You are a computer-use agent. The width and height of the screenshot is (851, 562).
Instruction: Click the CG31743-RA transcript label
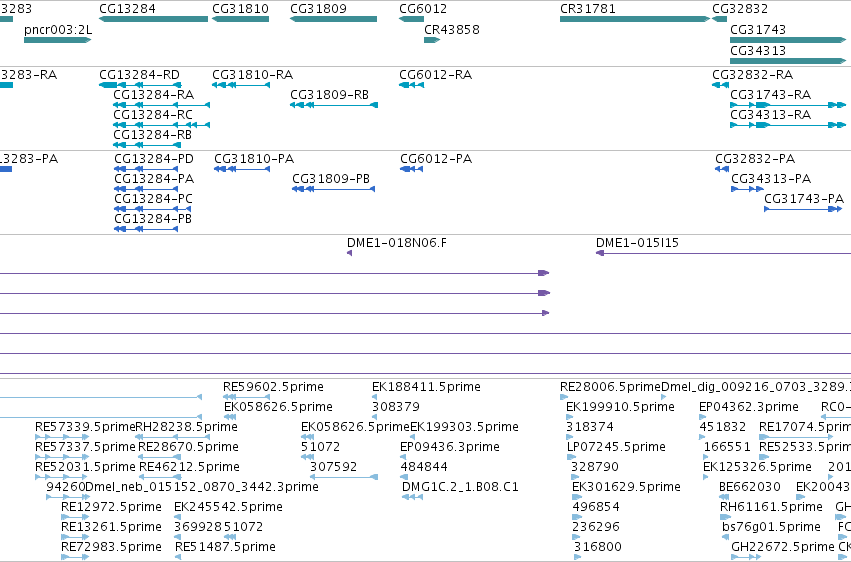(771, 94)
